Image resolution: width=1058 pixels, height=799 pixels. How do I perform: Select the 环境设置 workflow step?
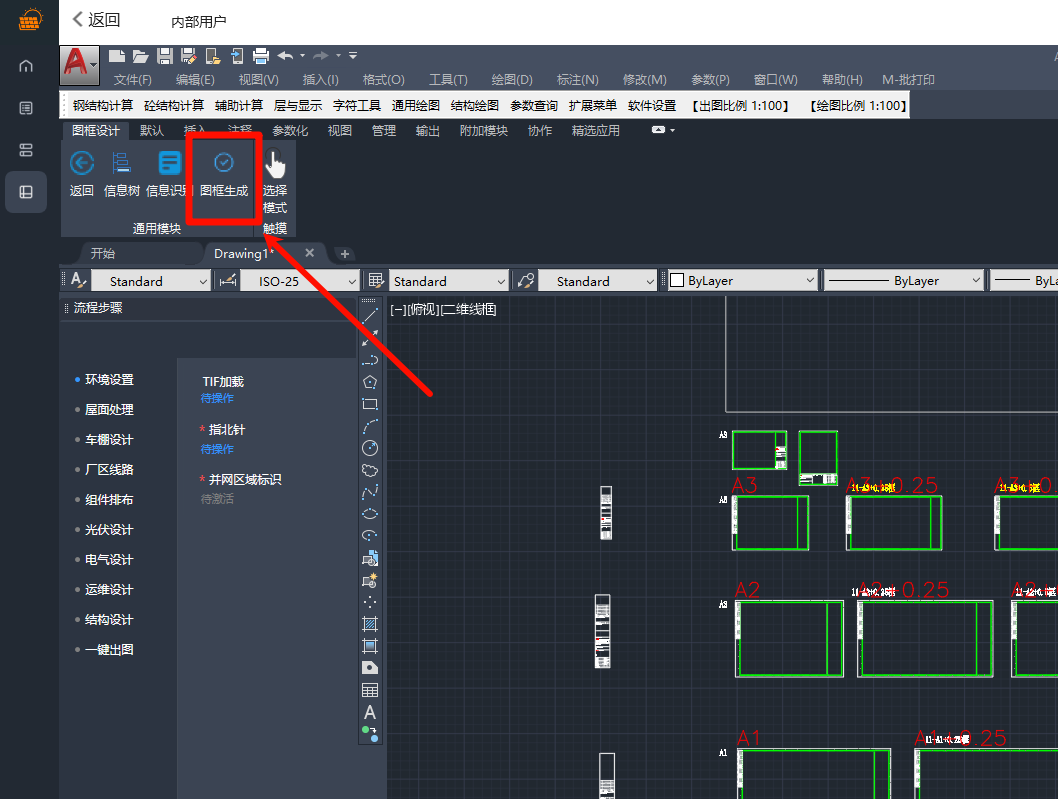click(109, 380)
